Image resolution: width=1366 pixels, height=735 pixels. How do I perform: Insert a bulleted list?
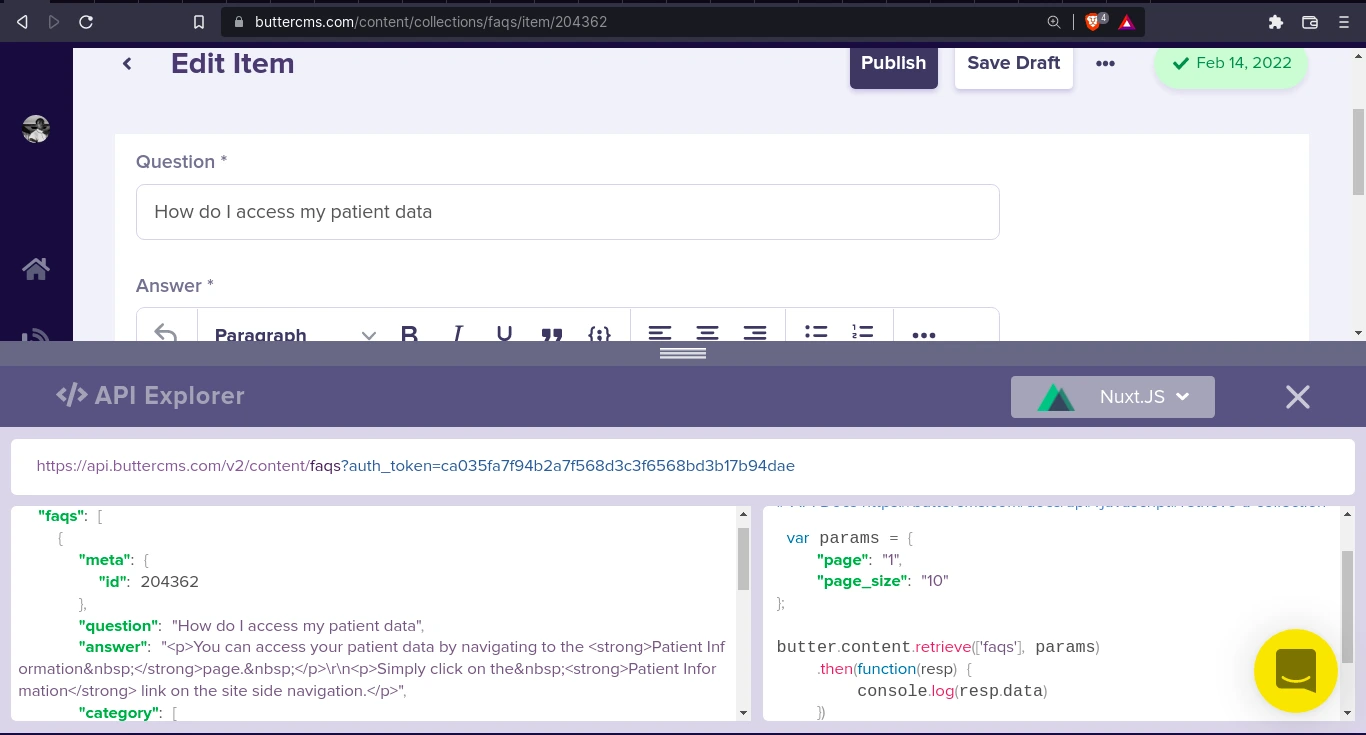[x=816, y=332]
